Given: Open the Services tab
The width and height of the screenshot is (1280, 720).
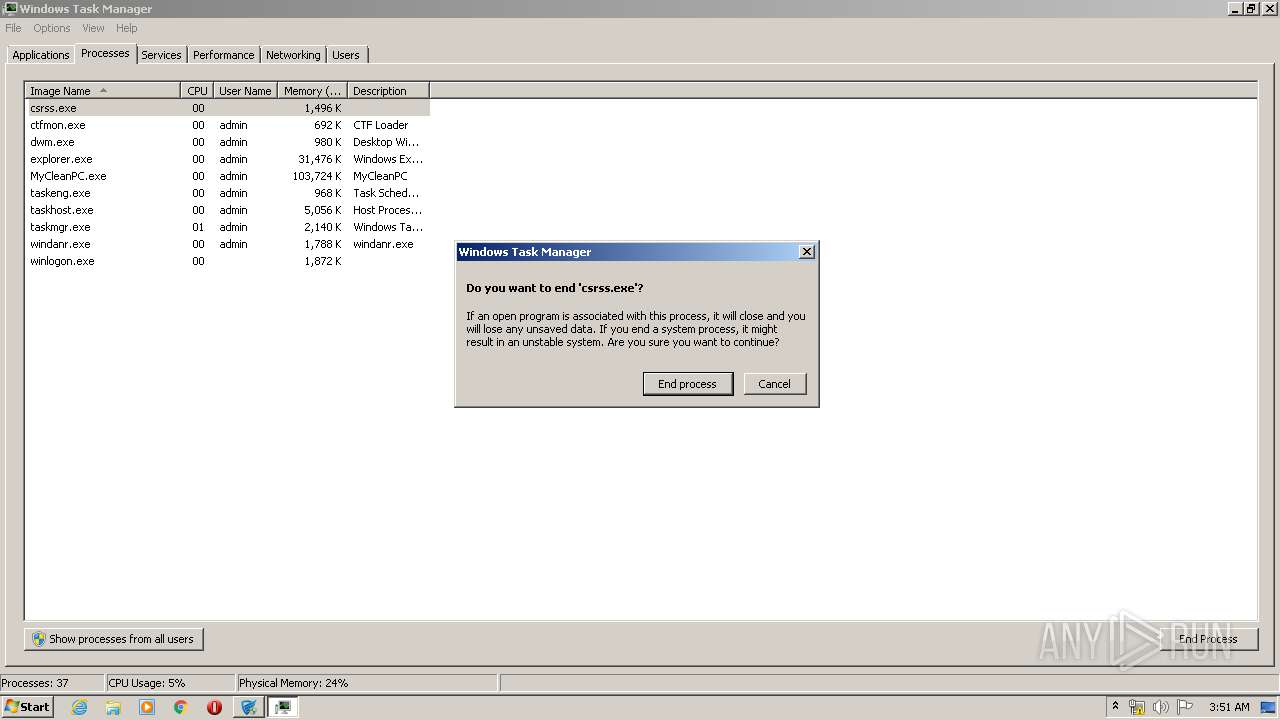Looking at the screenshot, I should (161, 55).
